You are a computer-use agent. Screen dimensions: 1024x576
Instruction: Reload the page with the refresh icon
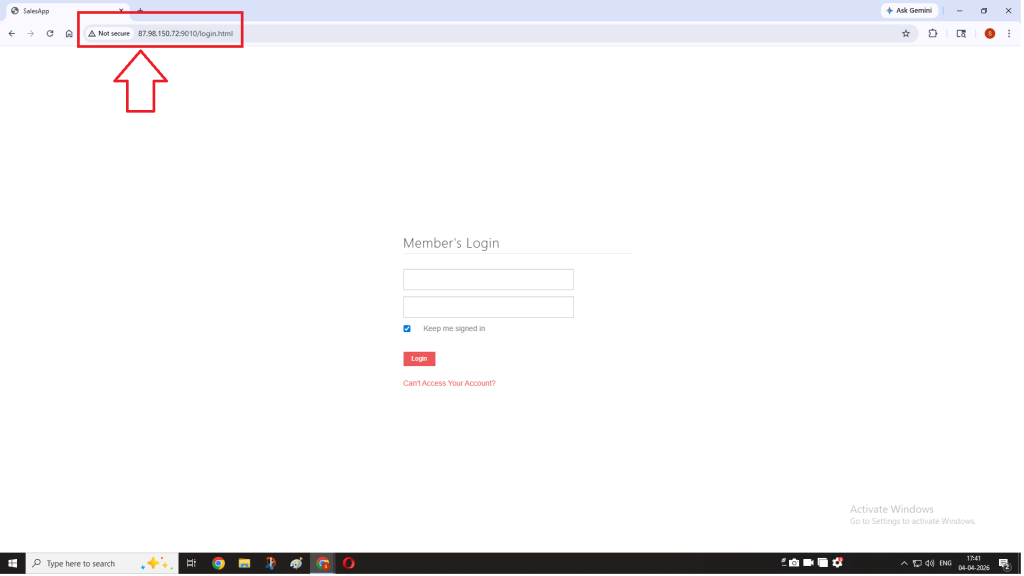click(x=50, y=33)
